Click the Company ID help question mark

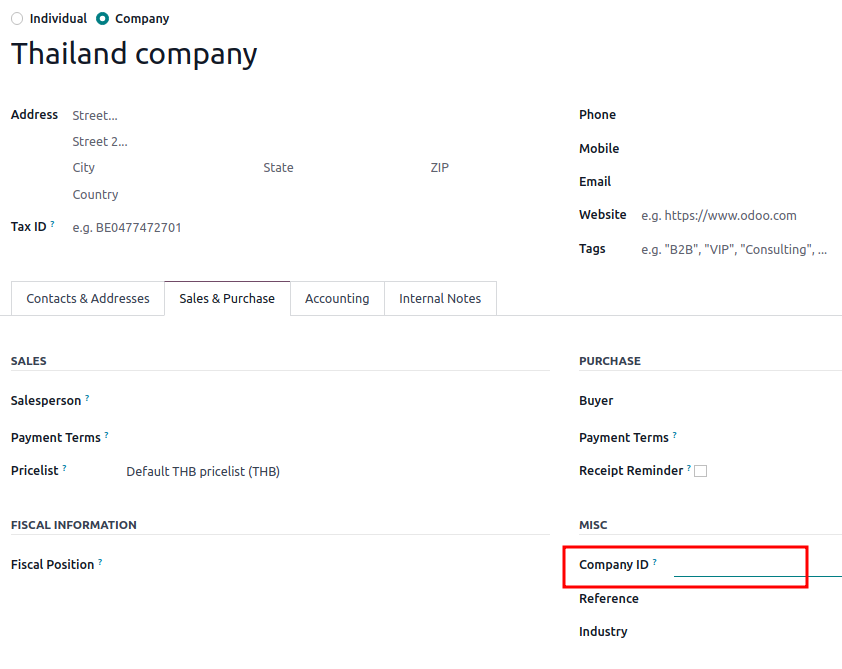tap(655, 562)
